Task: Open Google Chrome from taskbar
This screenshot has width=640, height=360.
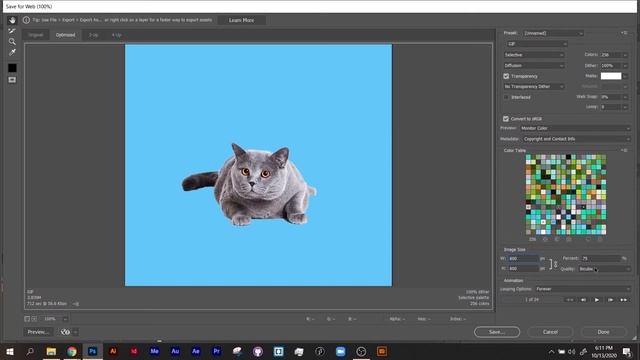Action: click(72, 351)
